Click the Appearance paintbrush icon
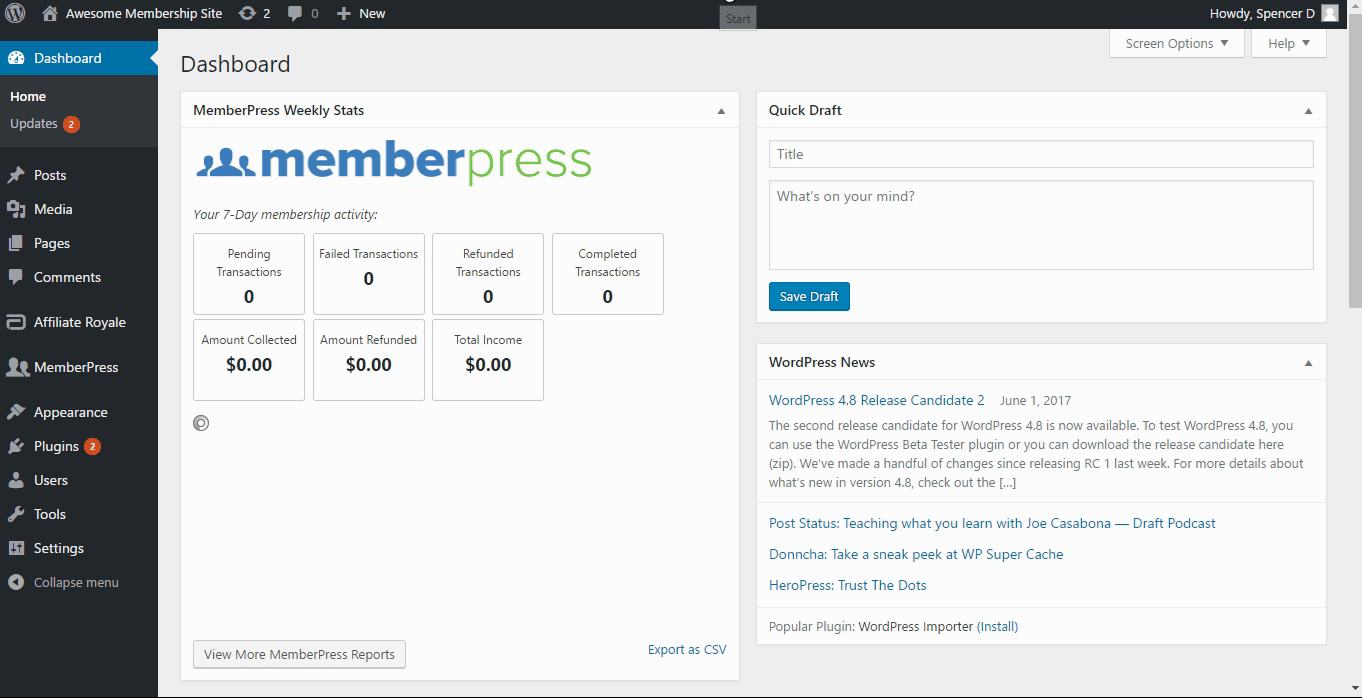 [x=16, y=412]
